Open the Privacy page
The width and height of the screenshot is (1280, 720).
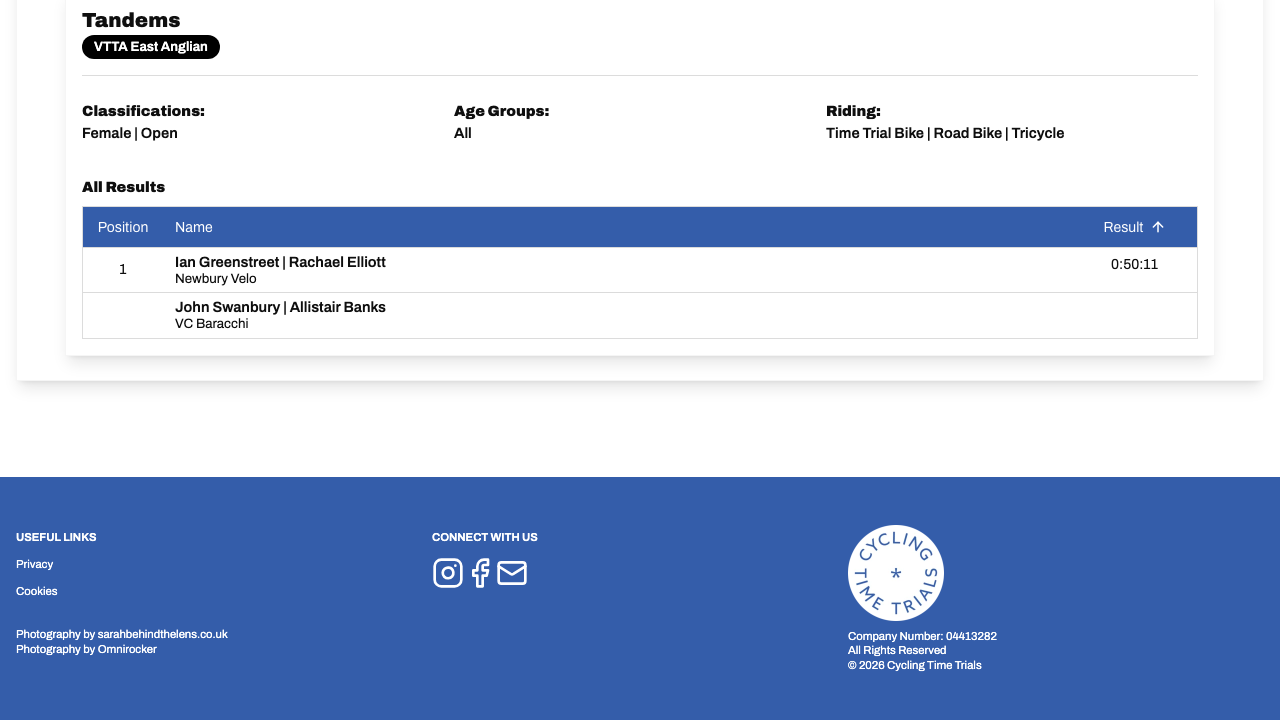[34, 563]
